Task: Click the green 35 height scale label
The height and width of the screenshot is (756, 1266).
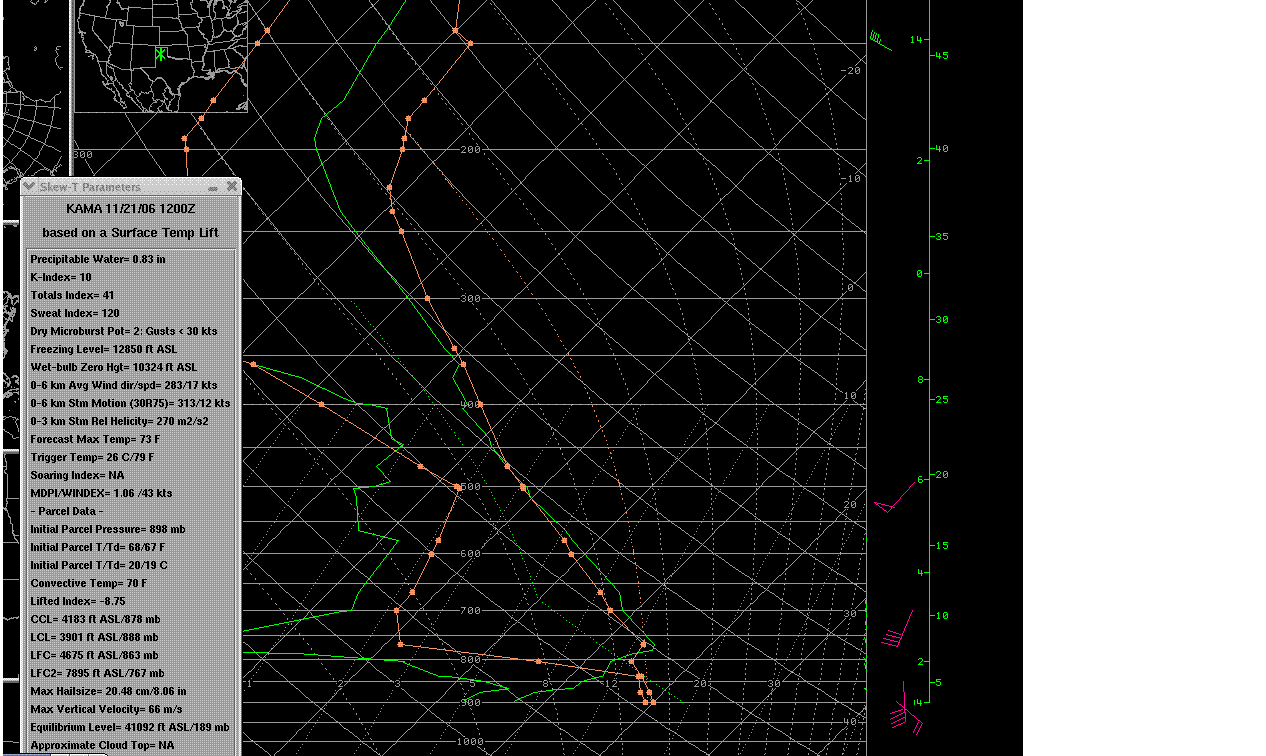Action: pyautogui.click(x=942, y=237)
